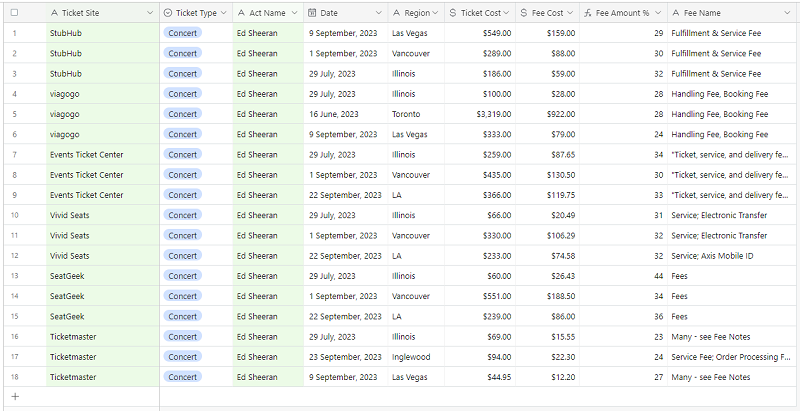Click the $549.00 ticket cost cell
Screen dimensions: 800x411
tap(480, 33)
